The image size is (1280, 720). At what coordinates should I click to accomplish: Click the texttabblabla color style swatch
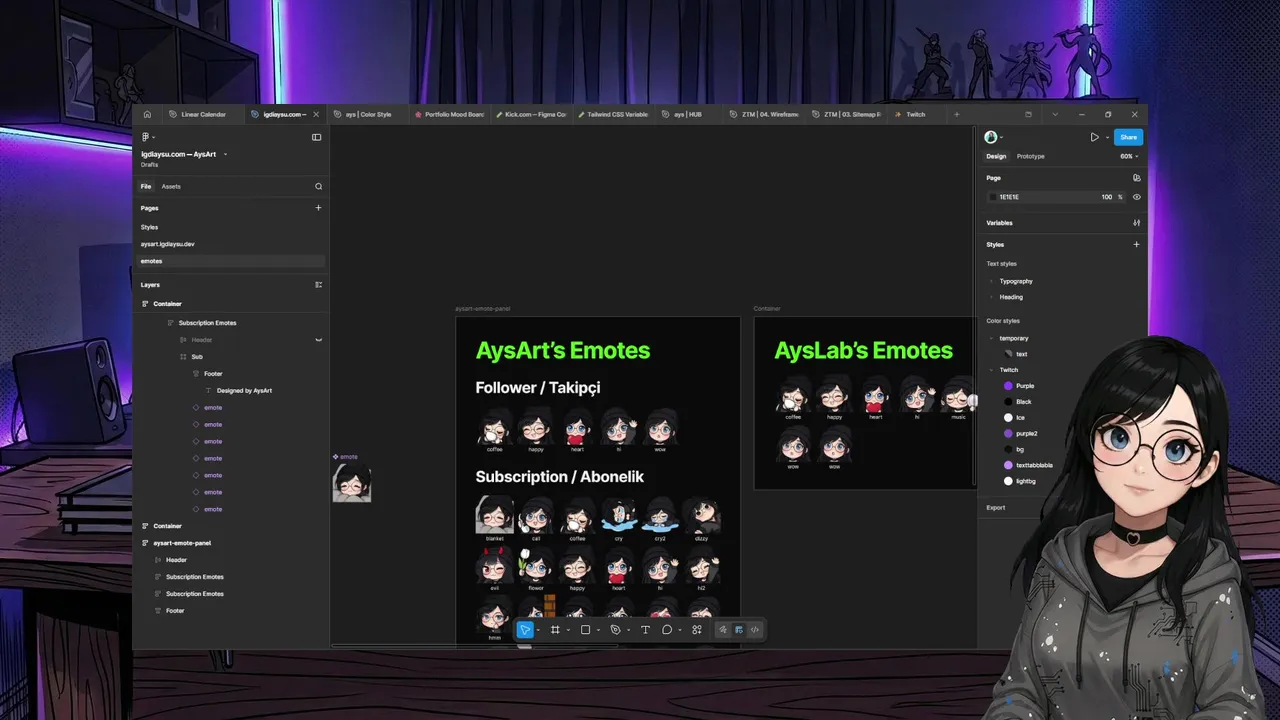point(1008,465)
